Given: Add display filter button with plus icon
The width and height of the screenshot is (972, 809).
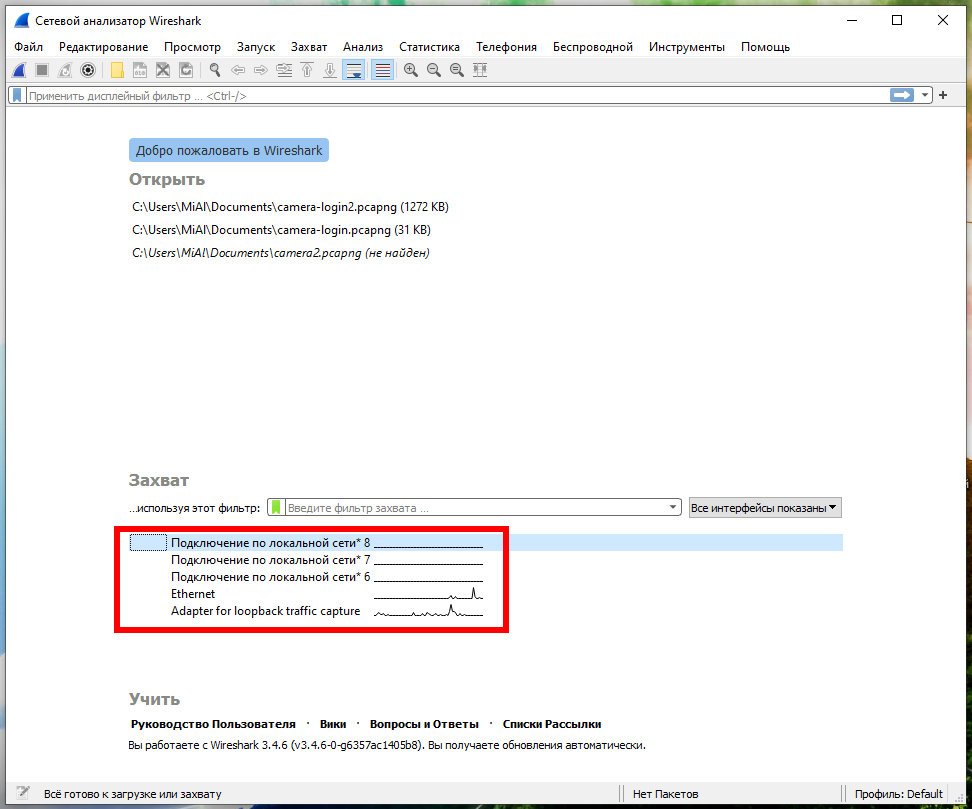Looking at the screenshot, I should (x=943, y=95).
